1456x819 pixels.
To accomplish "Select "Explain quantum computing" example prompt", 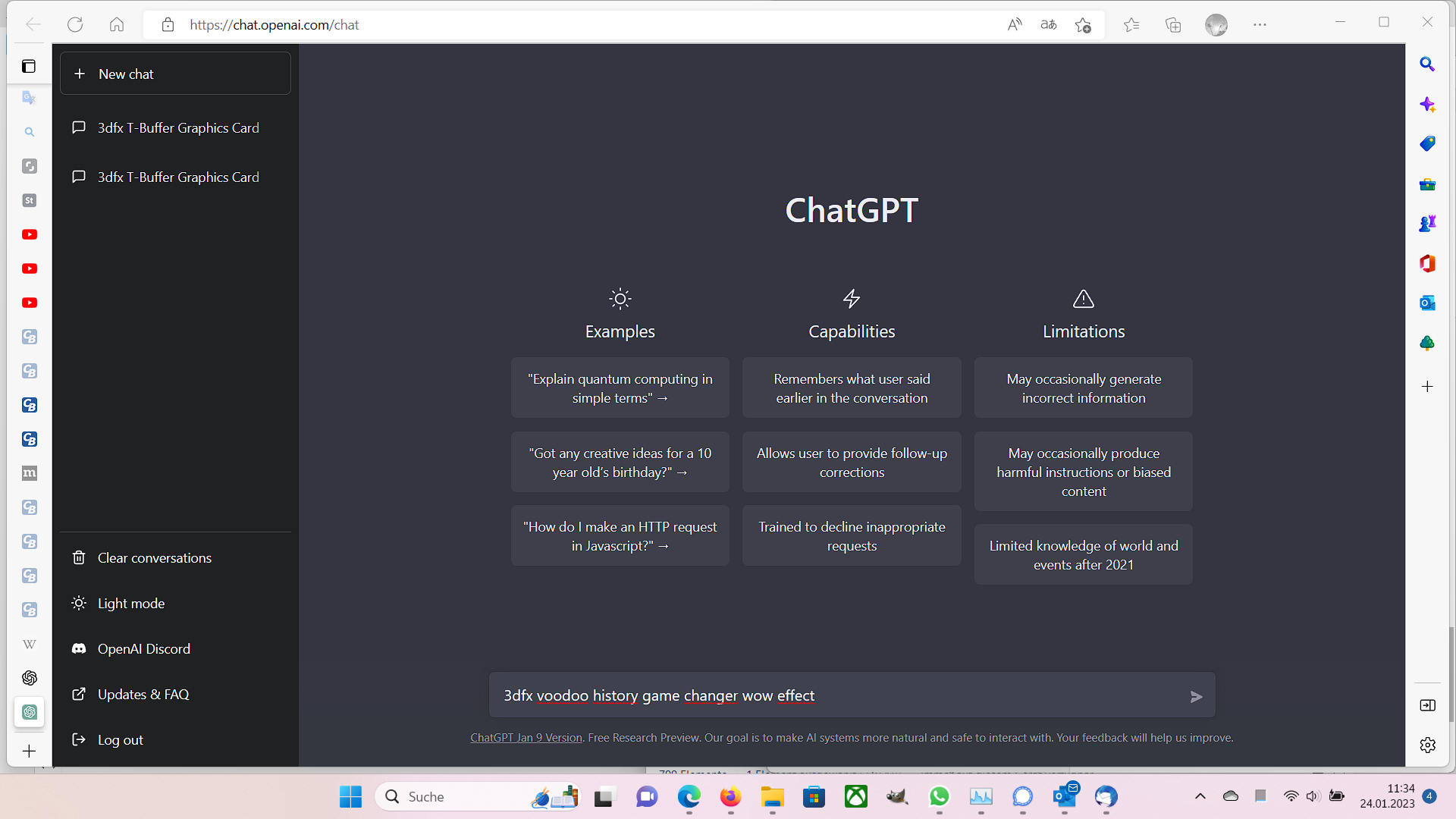I will [x=620, y=388].
